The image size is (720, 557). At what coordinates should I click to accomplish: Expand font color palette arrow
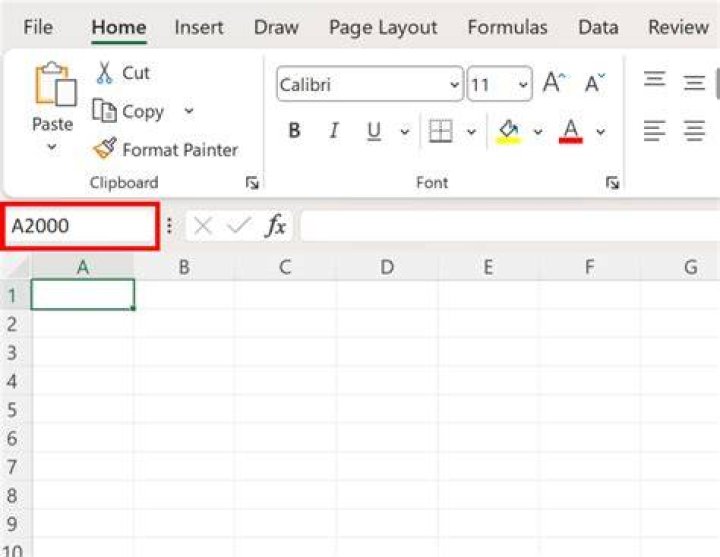[601, 132]
